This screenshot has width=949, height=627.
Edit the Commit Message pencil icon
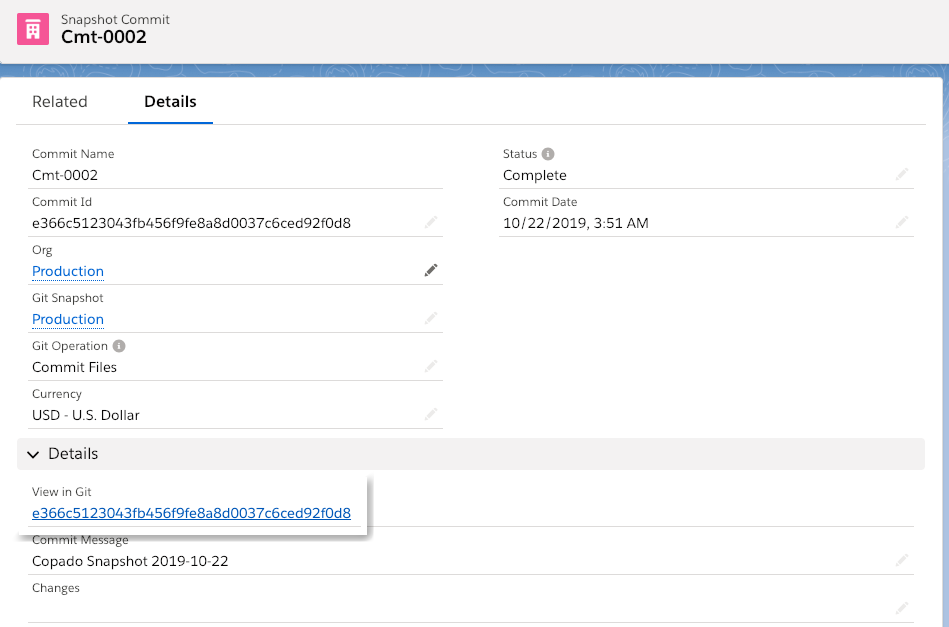902,560
